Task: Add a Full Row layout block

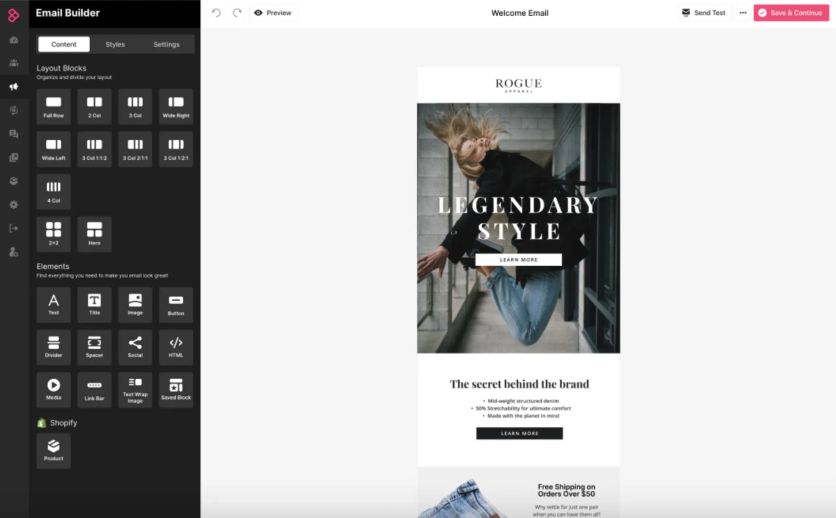Action: pos(53,107)
